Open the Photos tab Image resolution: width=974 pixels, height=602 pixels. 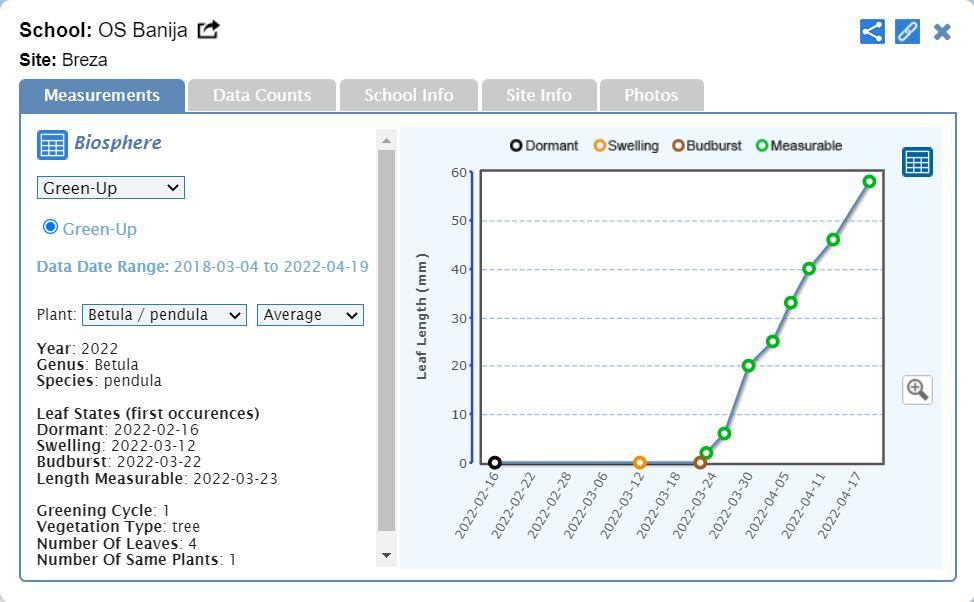(651, 96)
